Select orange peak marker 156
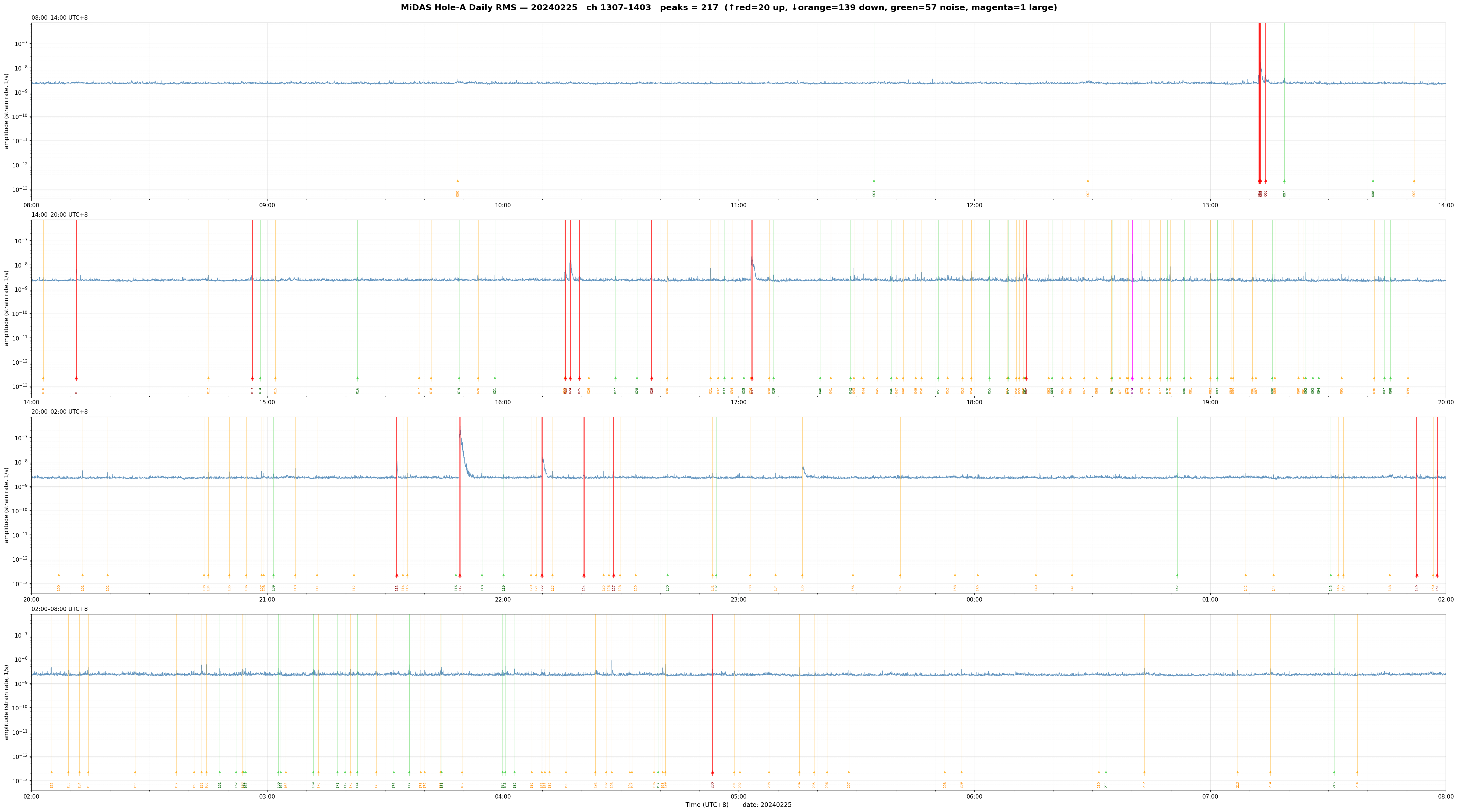The image size is (1458, 812). [x=135, y=772]
